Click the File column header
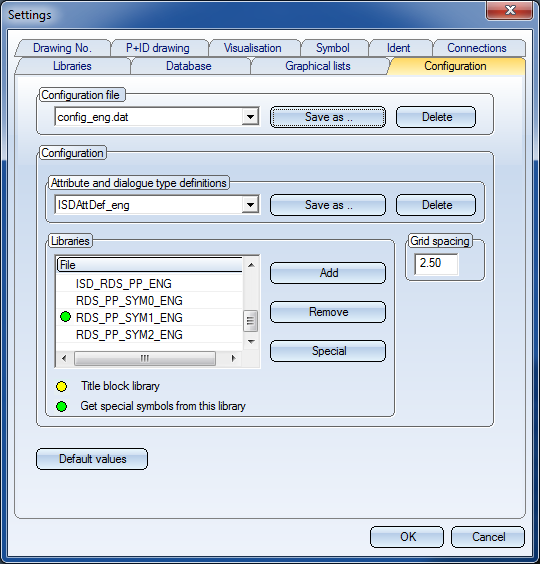540x564 pixels. (150, 265)
